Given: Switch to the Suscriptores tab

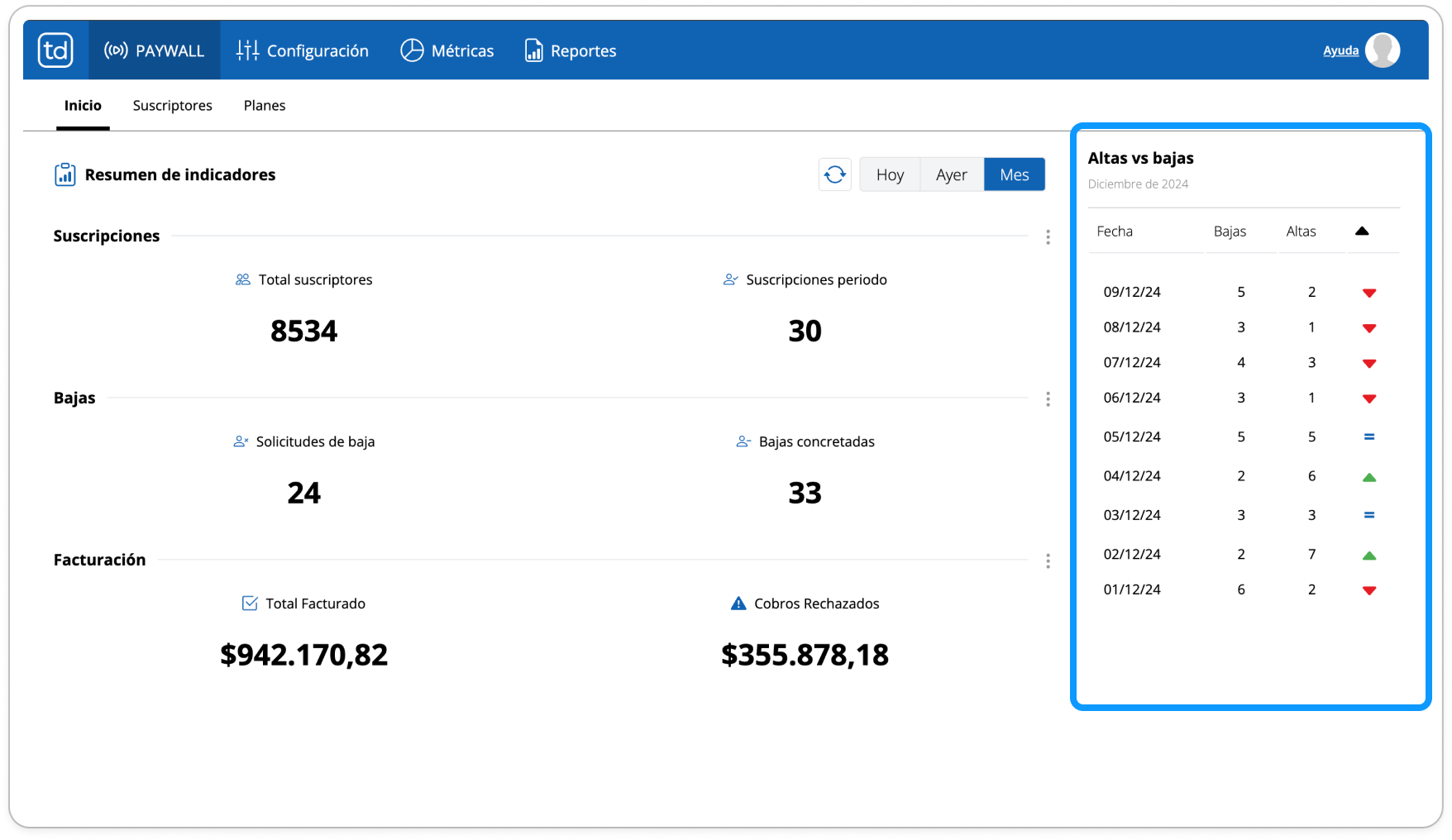Looking at the screenshot, I should coord(173,106).
